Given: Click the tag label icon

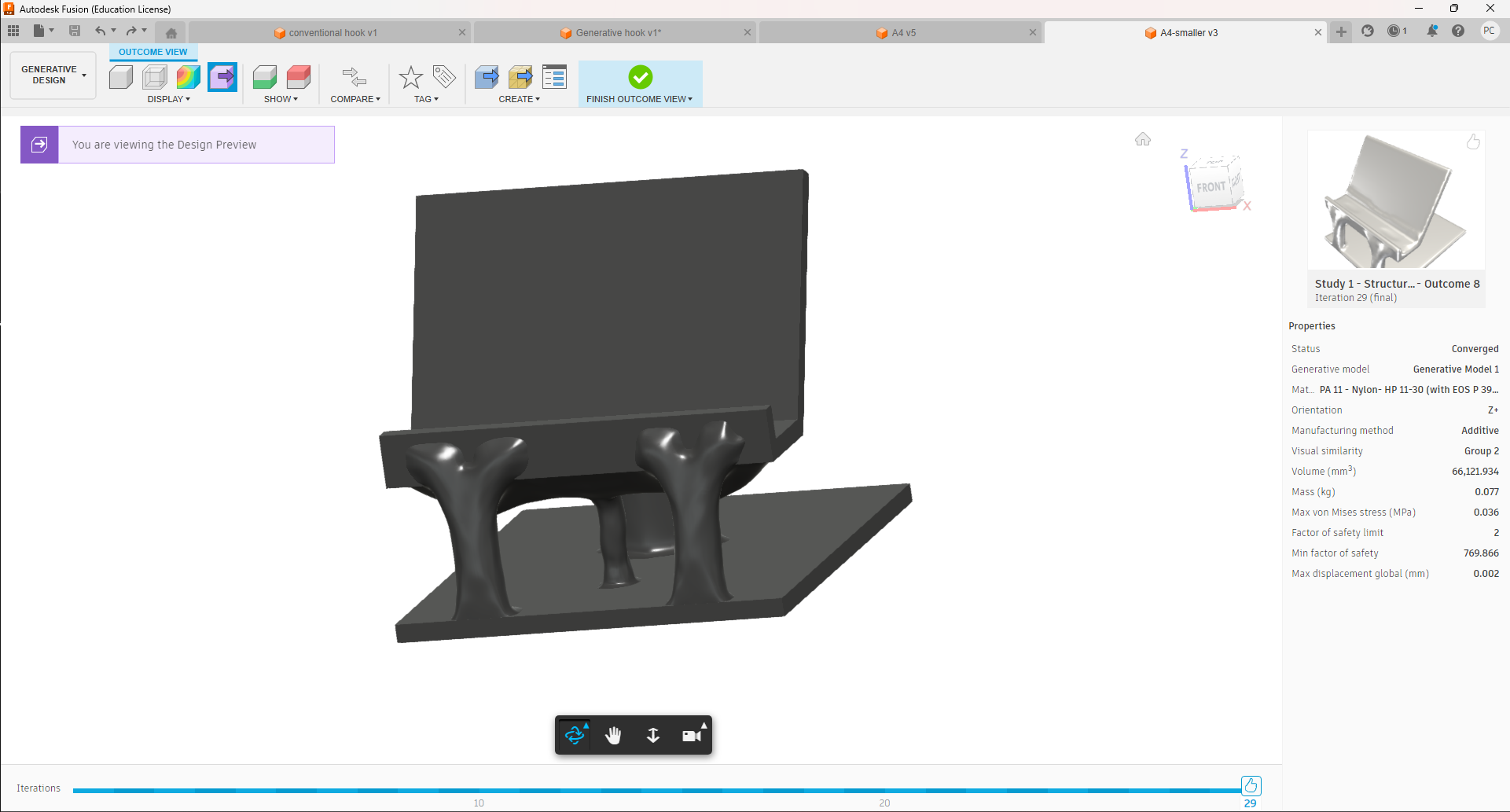Looking at the screenshot, I should (x=444, y=76).
